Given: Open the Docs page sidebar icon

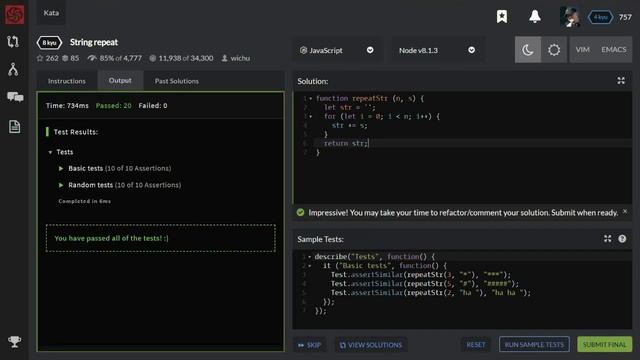Looking at the screenshot, I should (14, 127).
